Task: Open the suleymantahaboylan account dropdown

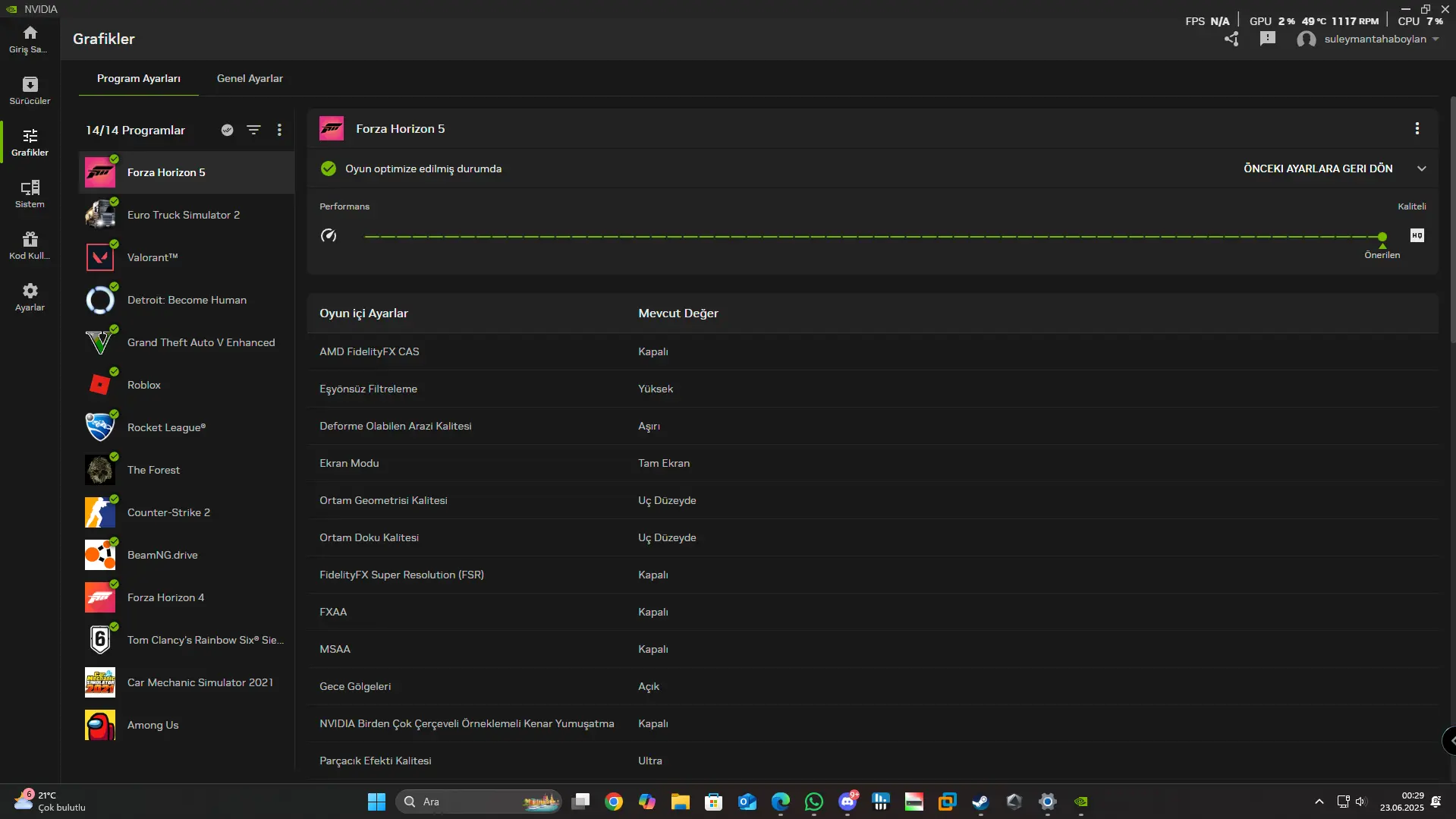Action: tap(1368, 39)
